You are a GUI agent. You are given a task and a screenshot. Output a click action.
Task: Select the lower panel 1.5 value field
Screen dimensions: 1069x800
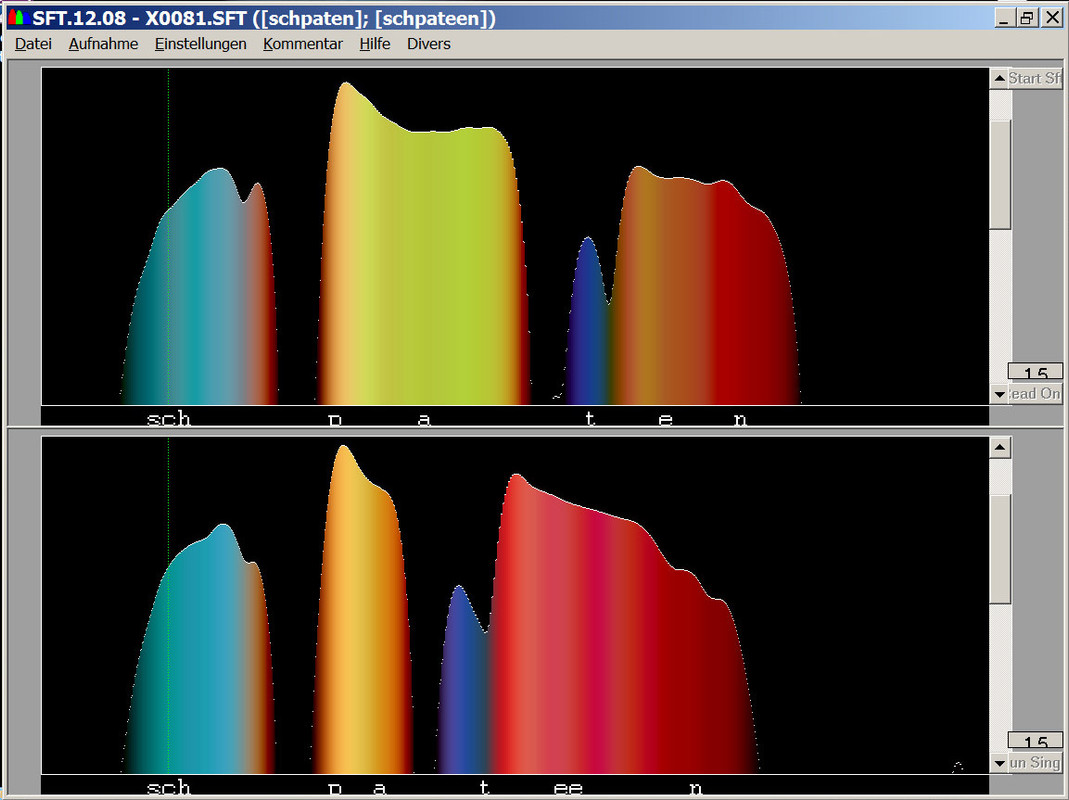coord(1035,741)
